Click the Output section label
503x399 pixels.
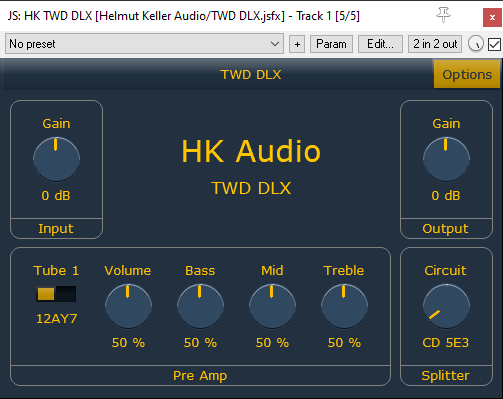pyautogui.click(x=445, y=229)
